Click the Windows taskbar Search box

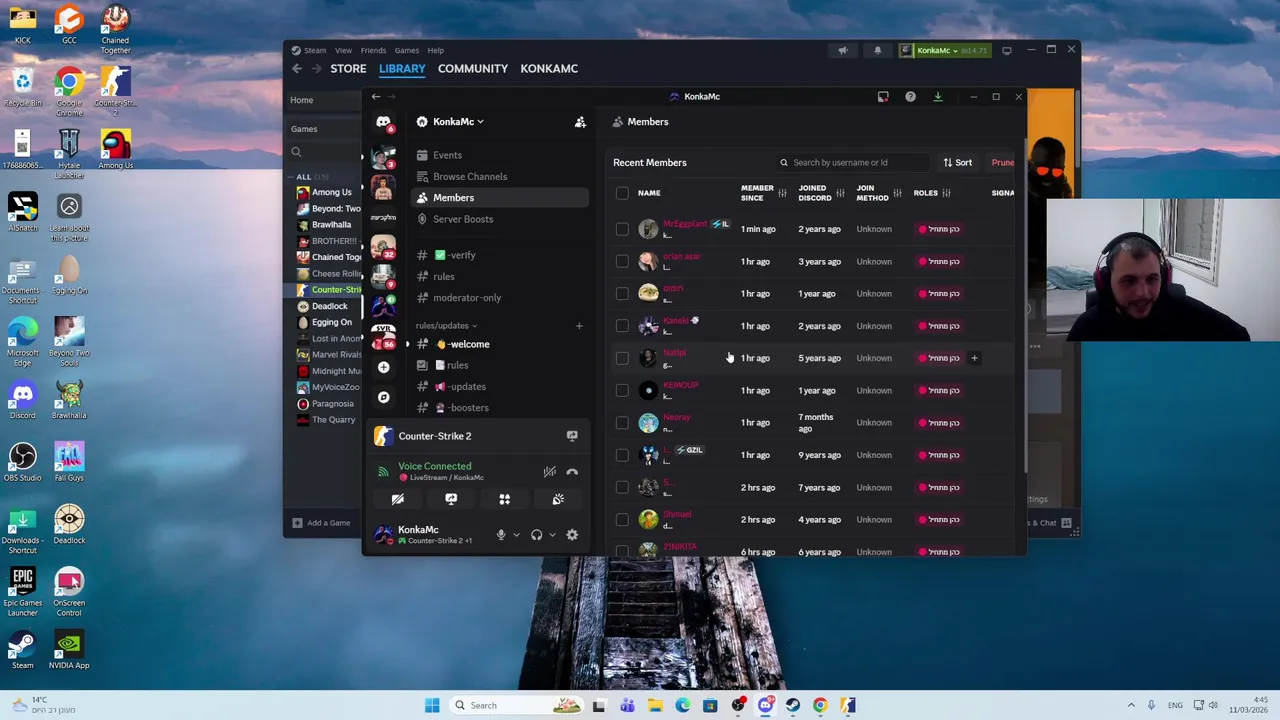click(x=517, y=705)
